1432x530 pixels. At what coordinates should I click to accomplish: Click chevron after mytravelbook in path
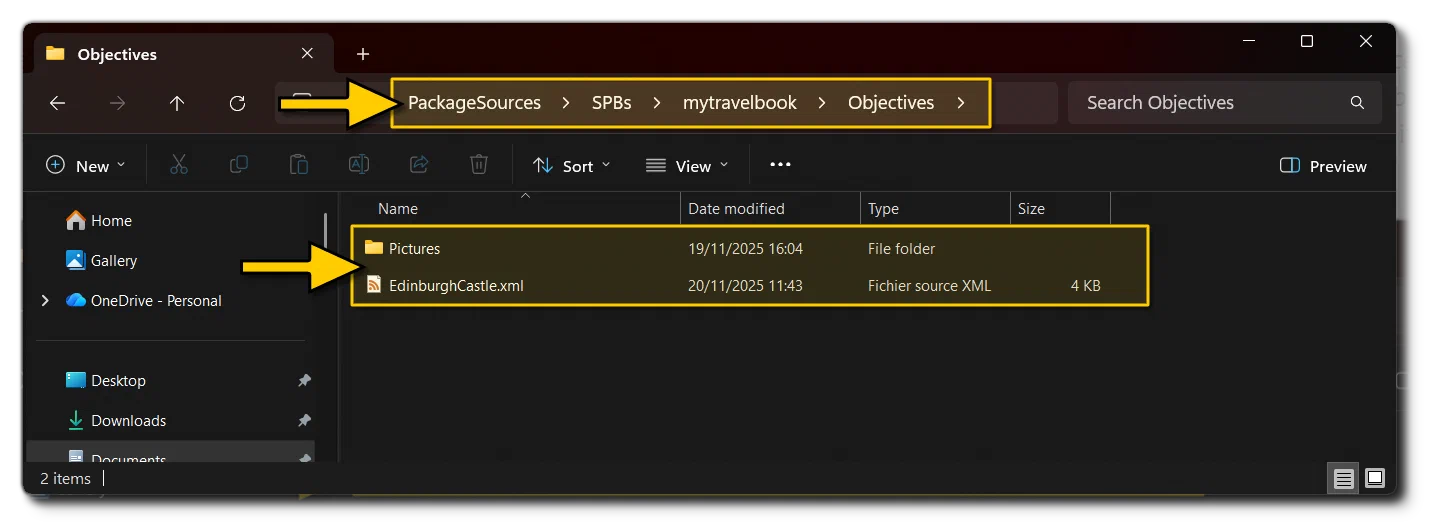(822, 103)
